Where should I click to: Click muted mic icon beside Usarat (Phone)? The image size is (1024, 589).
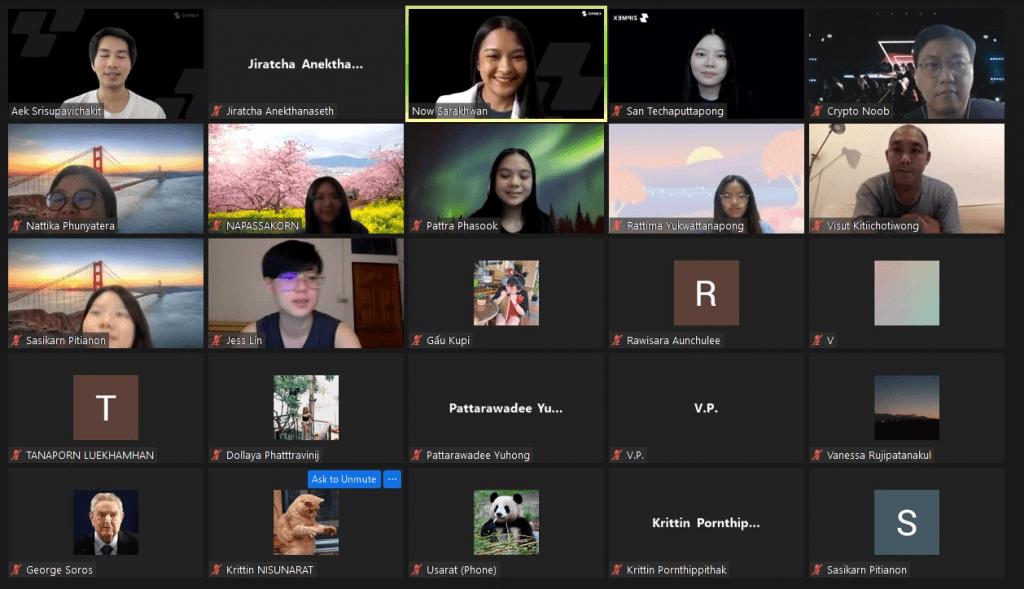417,570
